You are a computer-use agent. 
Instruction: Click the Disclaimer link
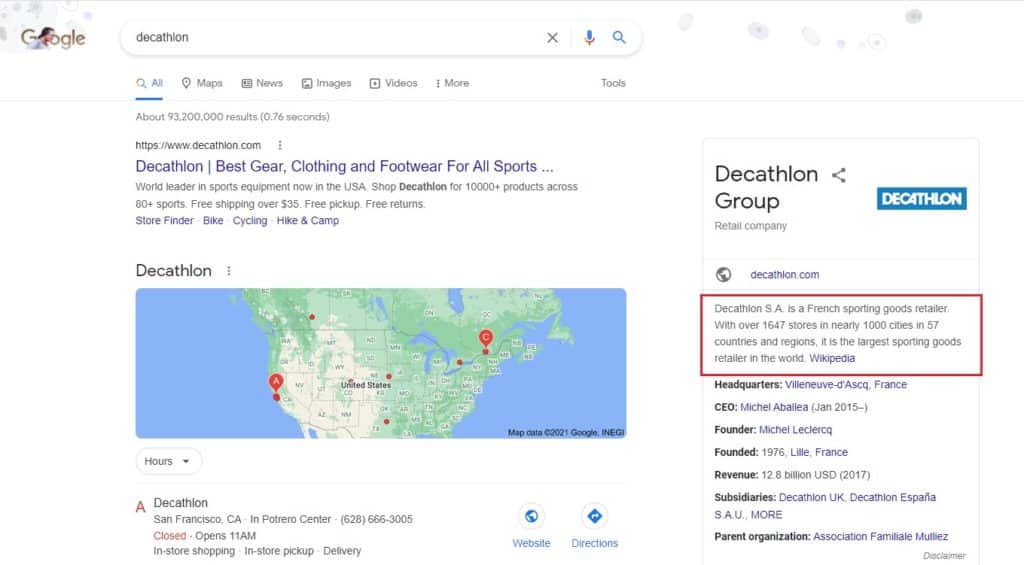944,556
